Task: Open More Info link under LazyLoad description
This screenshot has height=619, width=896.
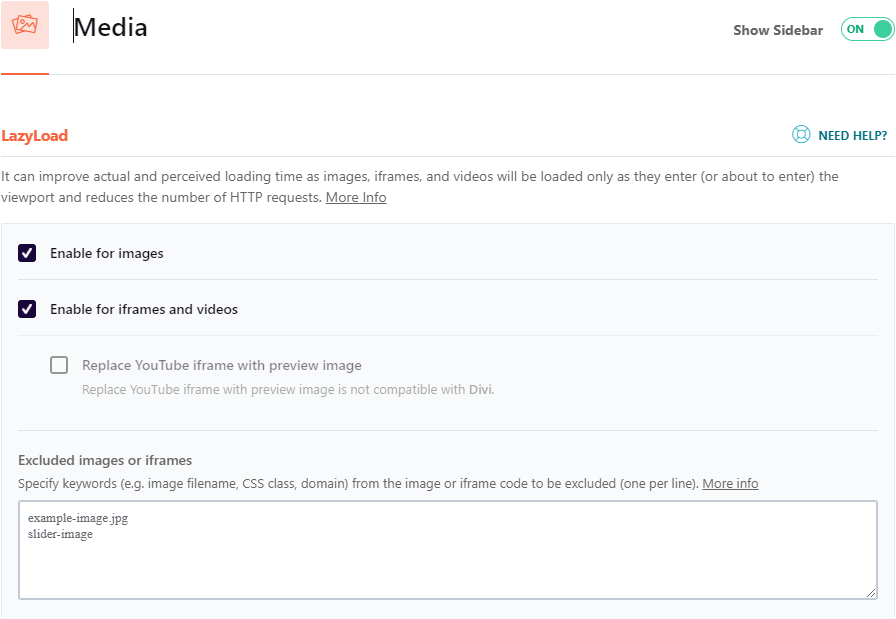Action: click(356, 197)
